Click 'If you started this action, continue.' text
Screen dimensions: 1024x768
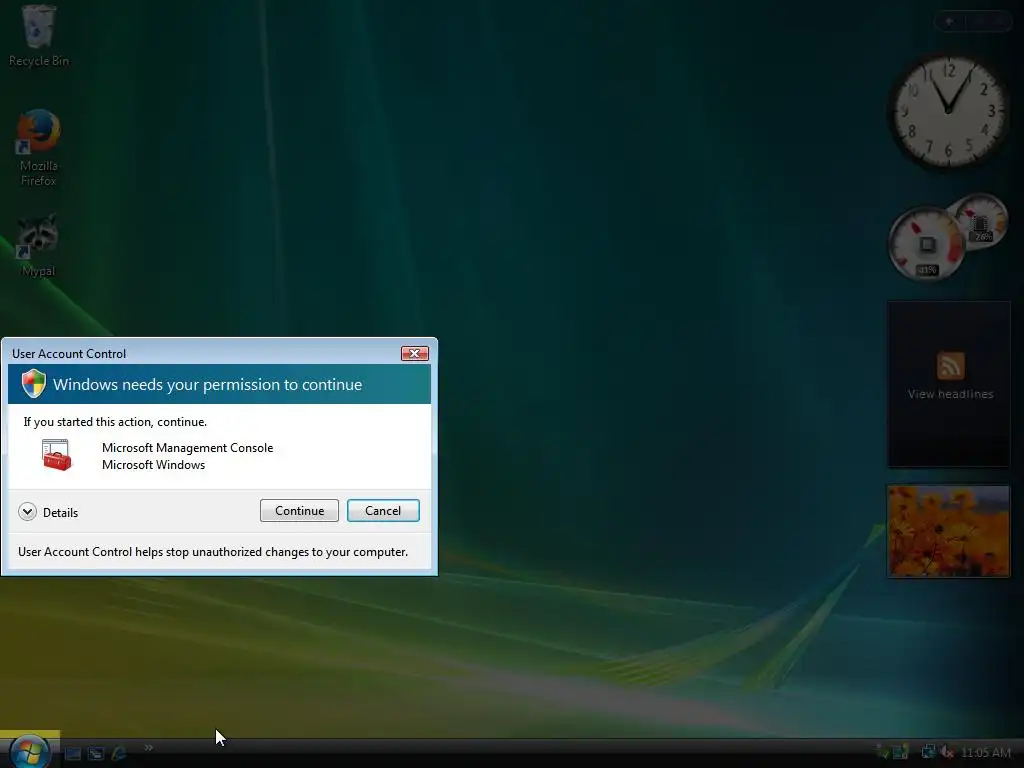(115, 422)
